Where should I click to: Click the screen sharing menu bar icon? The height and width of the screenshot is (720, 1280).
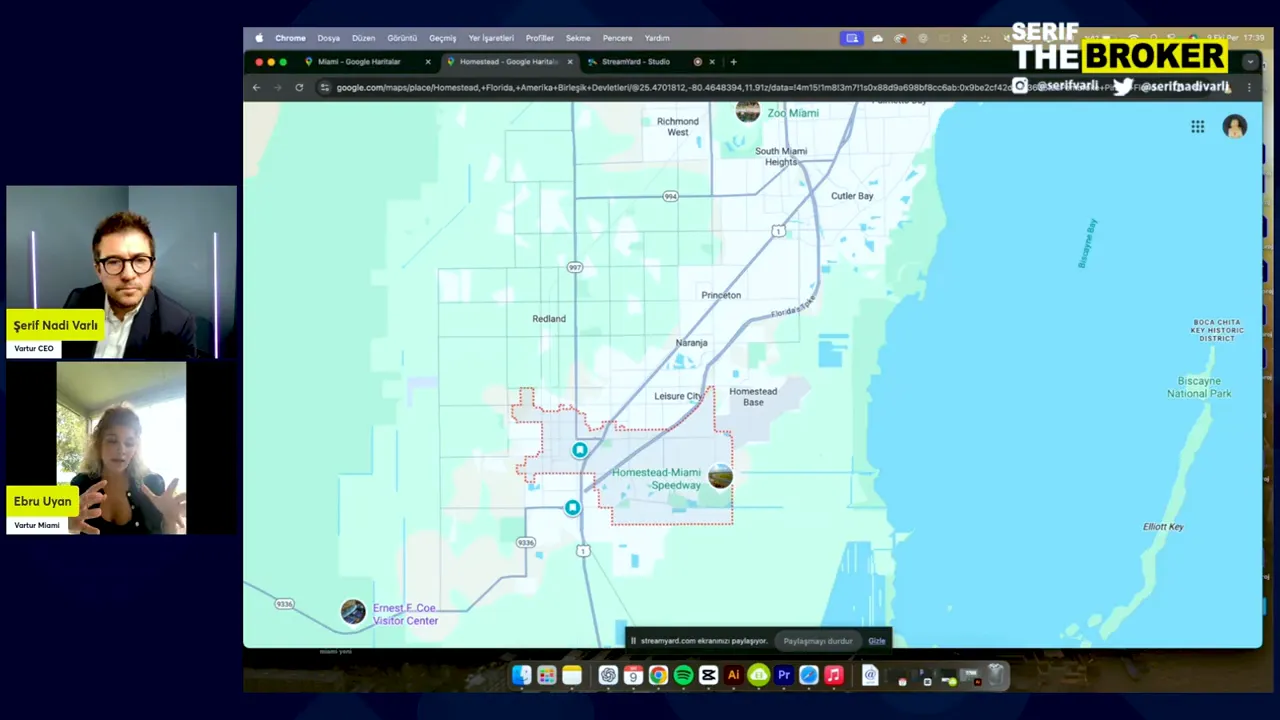pyautogui.click(x=852, y=38)
